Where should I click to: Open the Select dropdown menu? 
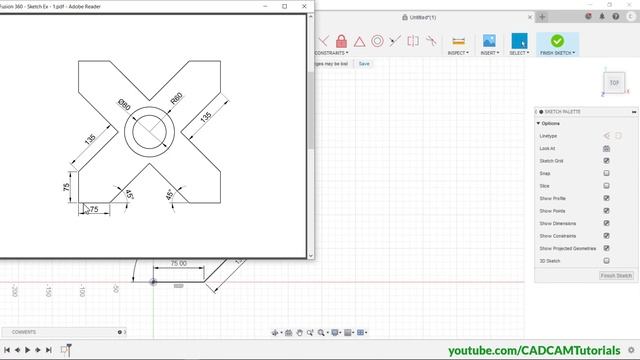519,53
